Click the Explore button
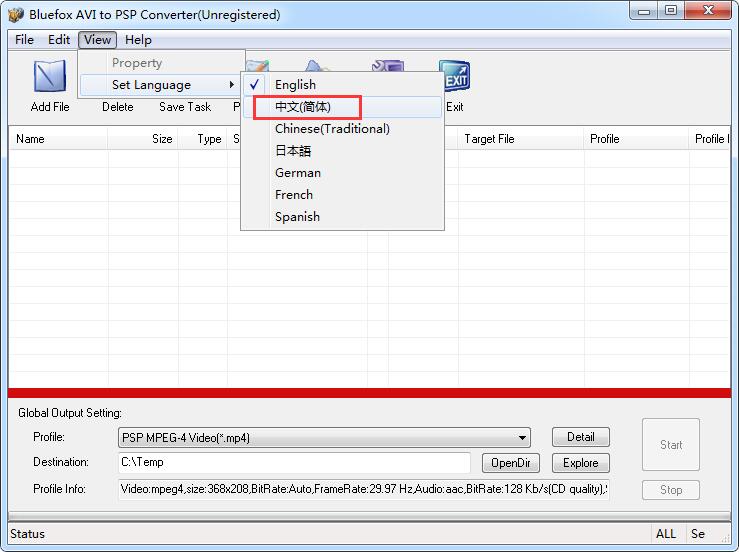The width and height of the screenshot is (739, 552). (x=581, y=463)
